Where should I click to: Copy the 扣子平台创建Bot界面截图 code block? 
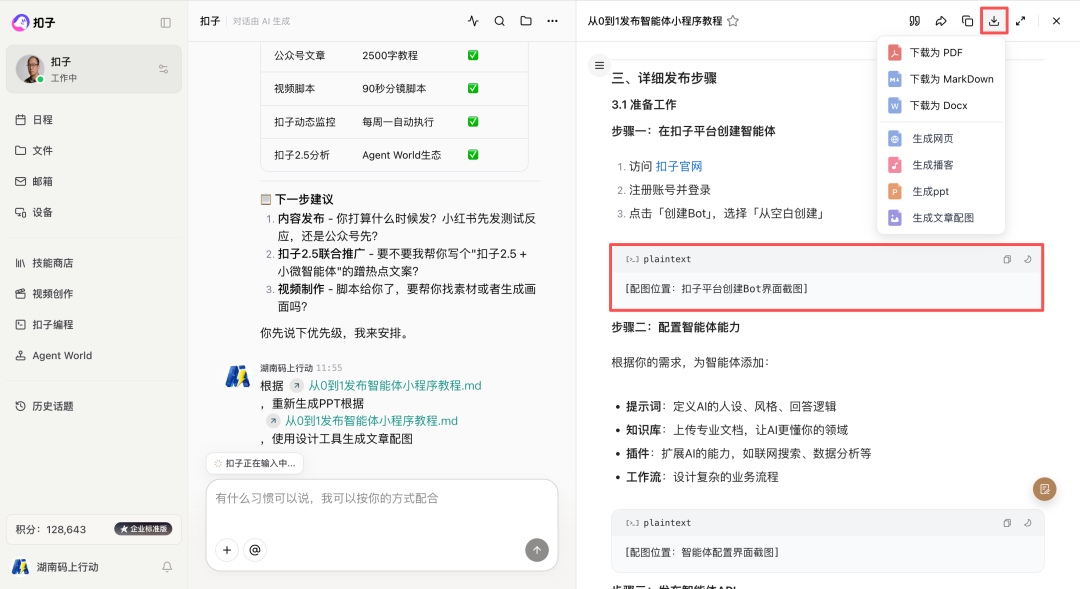pos(1007,259)
